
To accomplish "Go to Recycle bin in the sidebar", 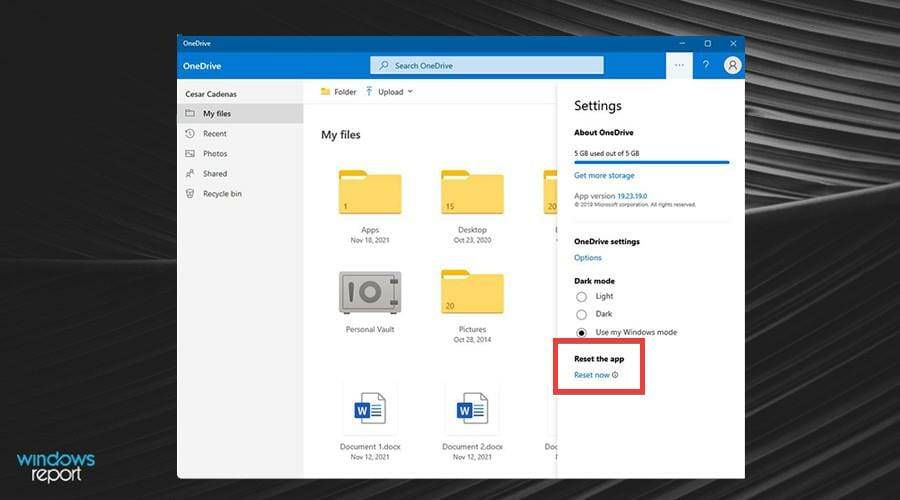I will (x=240, y=194).
